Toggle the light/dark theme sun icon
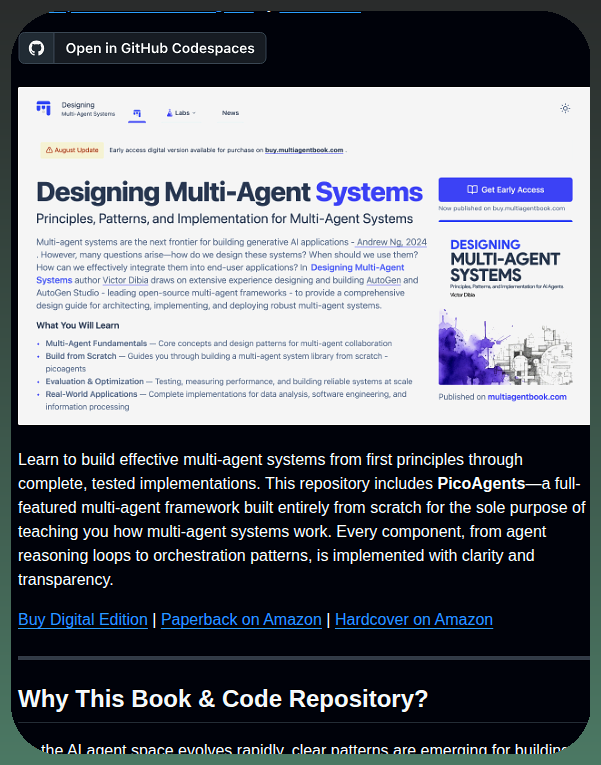601x765 pixels. click(565, 108)
